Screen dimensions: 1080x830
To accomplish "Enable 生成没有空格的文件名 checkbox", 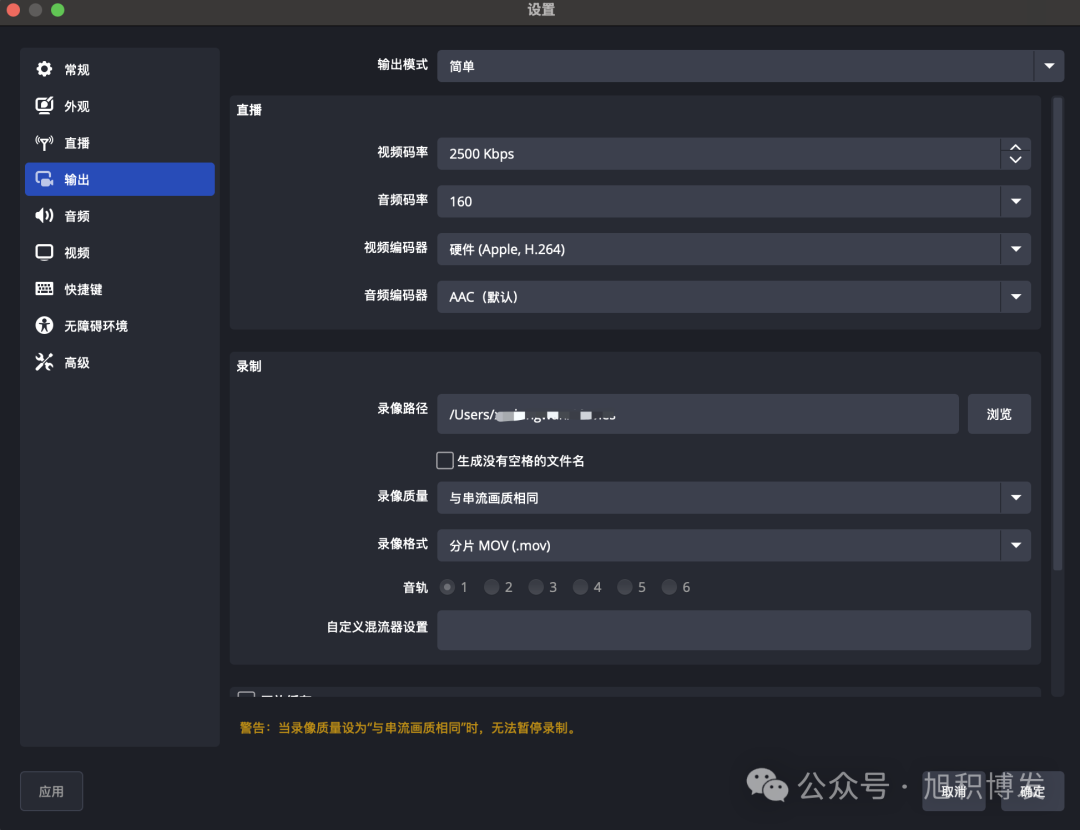I will click(445, 460).
